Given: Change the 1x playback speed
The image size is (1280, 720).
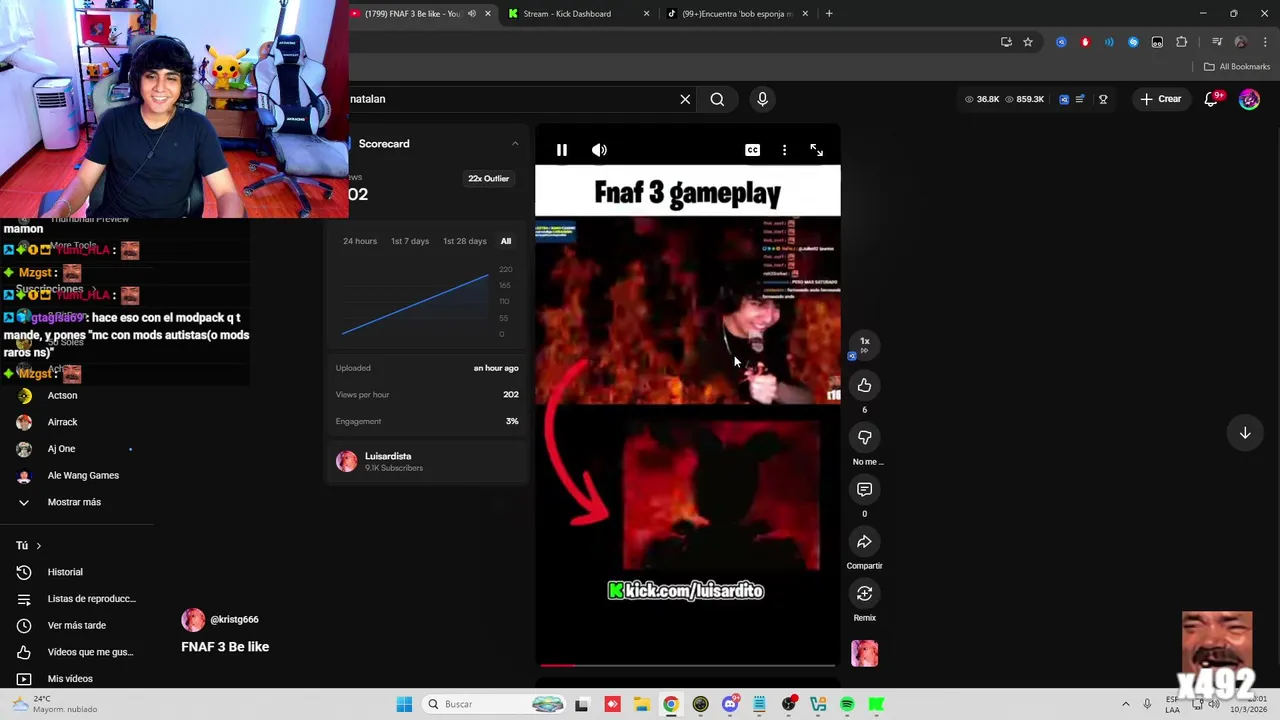Looking at the screenshot, I should pyautogui.click(x=864, y=343).
